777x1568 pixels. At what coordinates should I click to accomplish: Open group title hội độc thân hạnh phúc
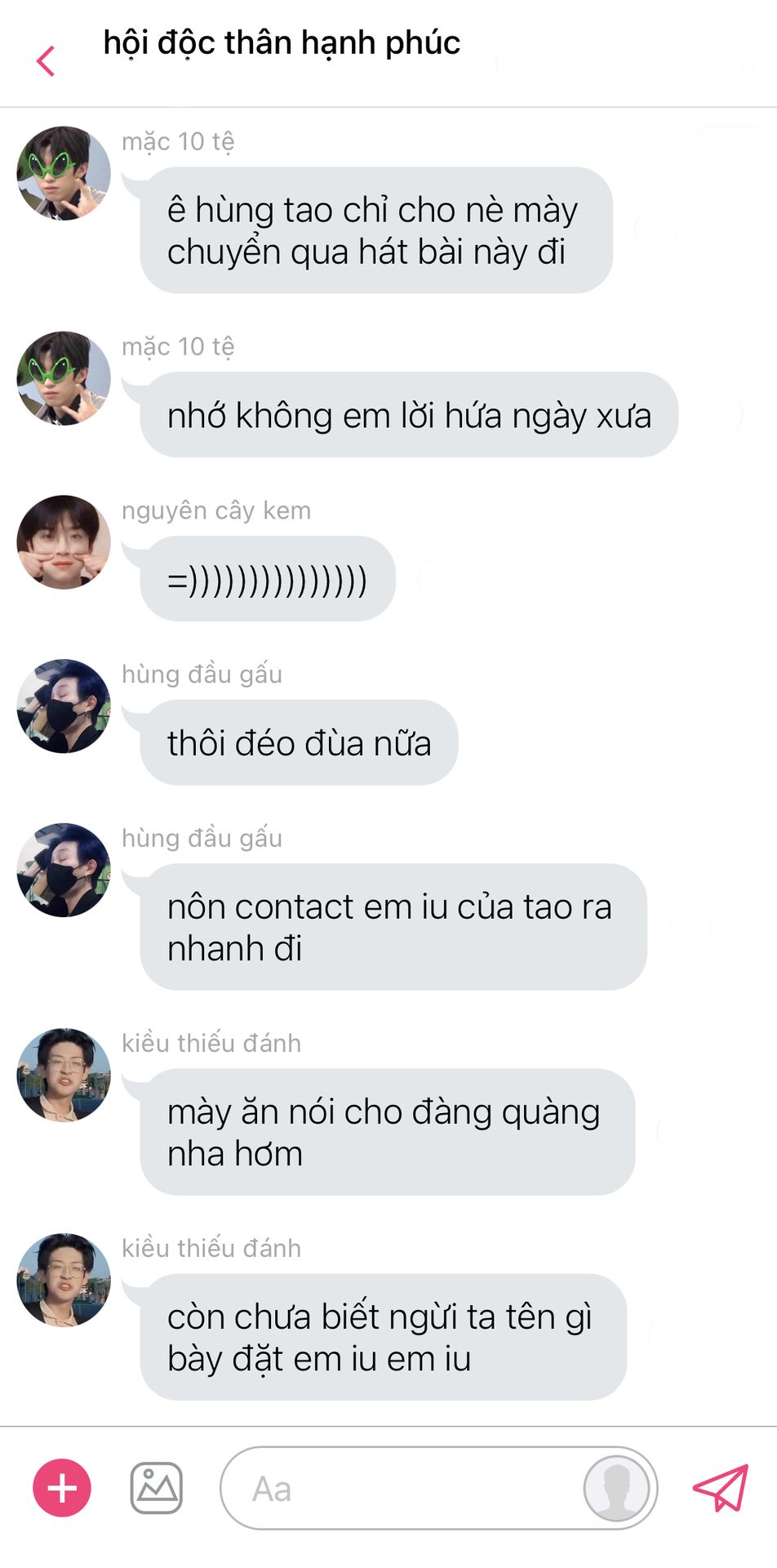(282, 43)
